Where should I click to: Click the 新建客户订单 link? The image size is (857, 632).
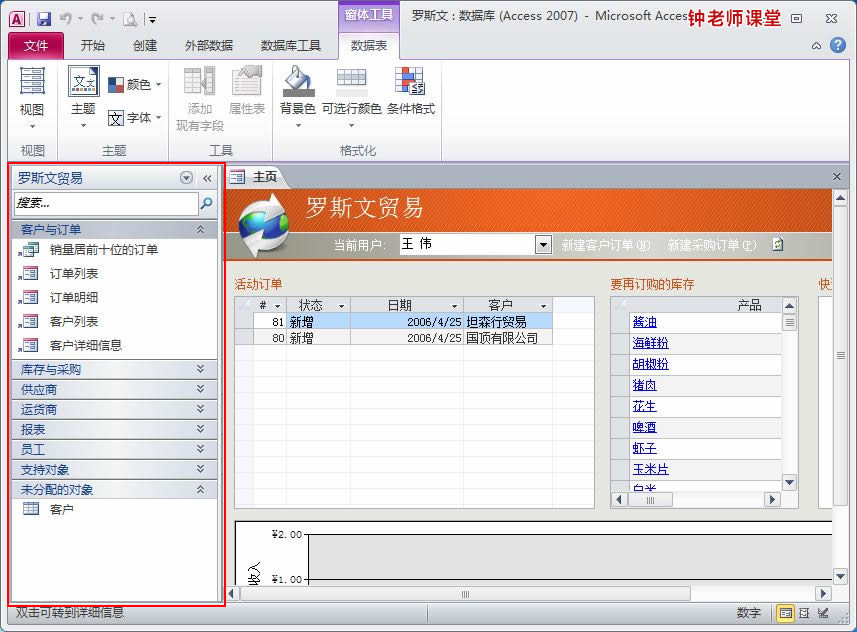coord(606,245)
